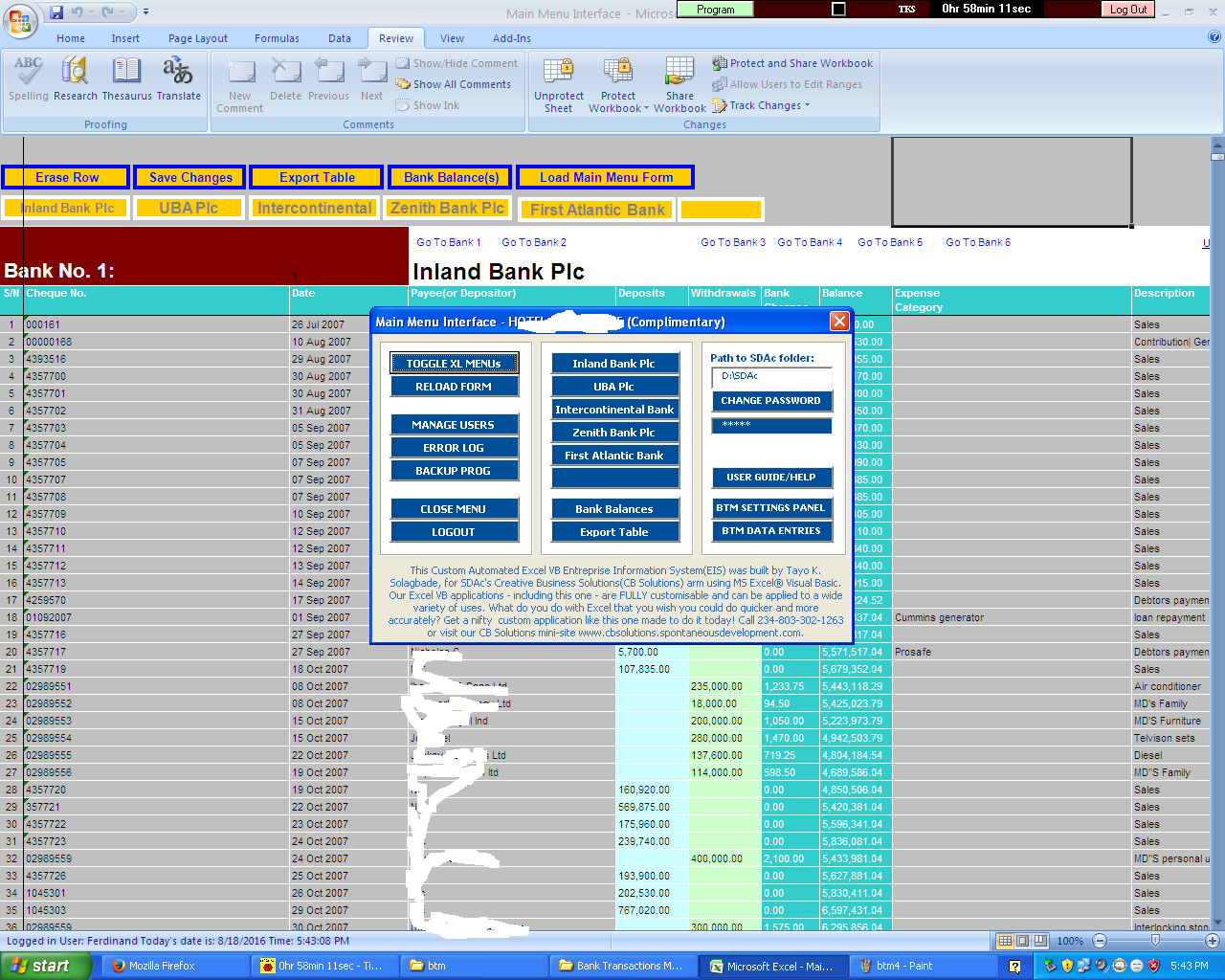This screenshot has width=1225, height=980.
Task: Switch to Page Layout tab
Action: coord(198,38)
